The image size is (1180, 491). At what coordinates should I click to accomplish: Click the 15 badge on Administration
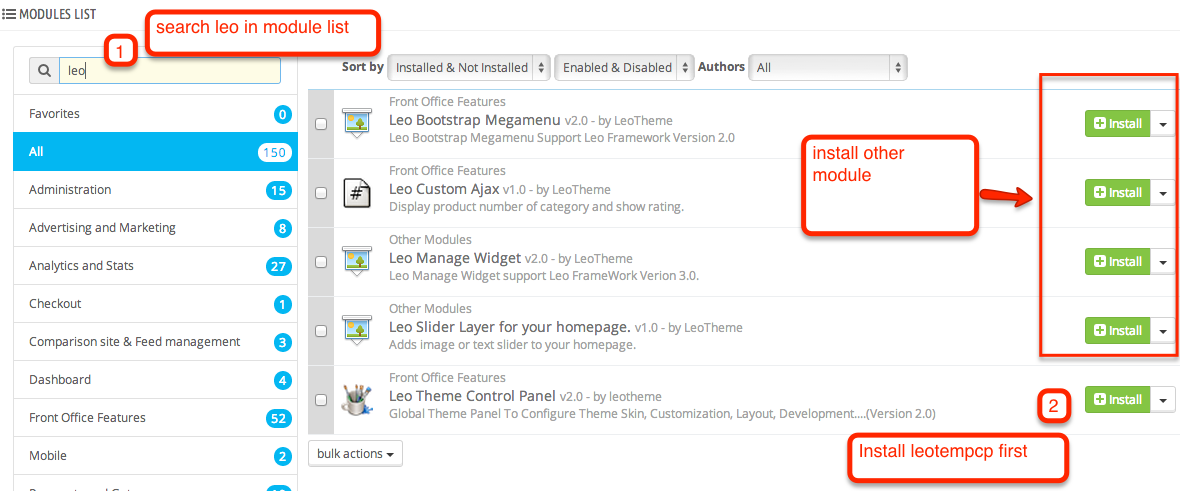(278, 190)
